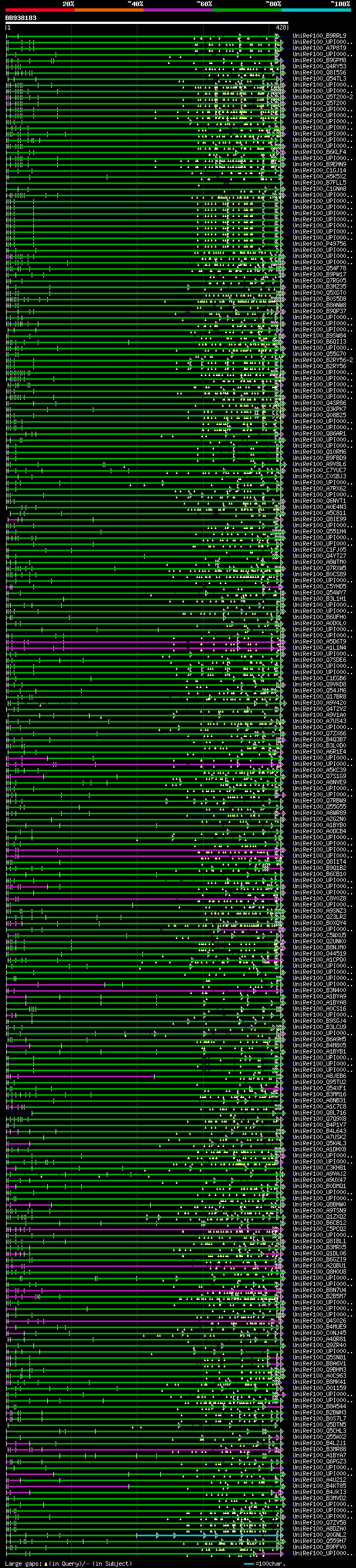Choose the UniRef100_B9PW17 hit
The image size is (356, 1568).
319,275
